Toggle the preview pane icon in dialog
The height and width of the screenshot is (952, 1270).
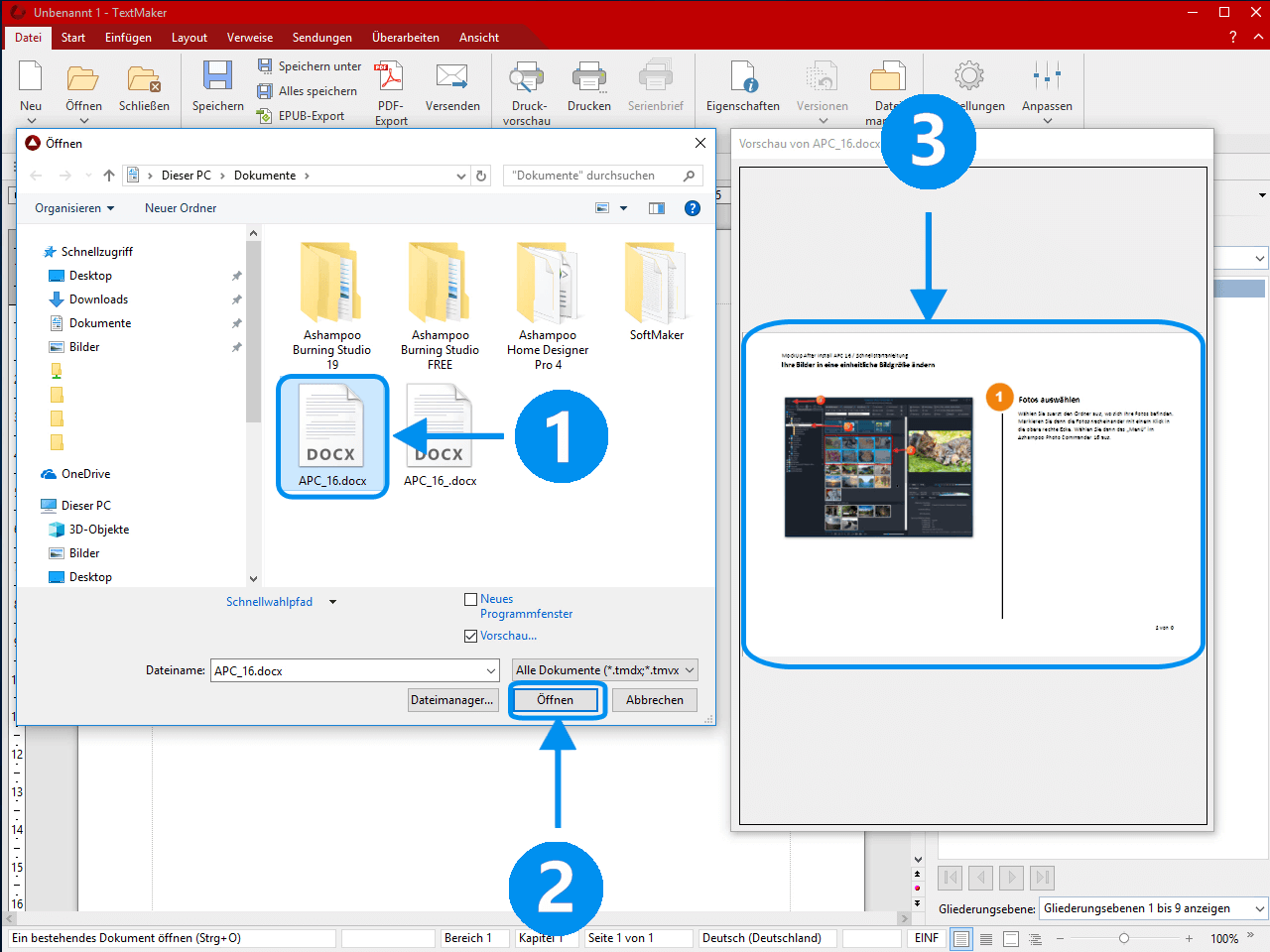point(656,208)
